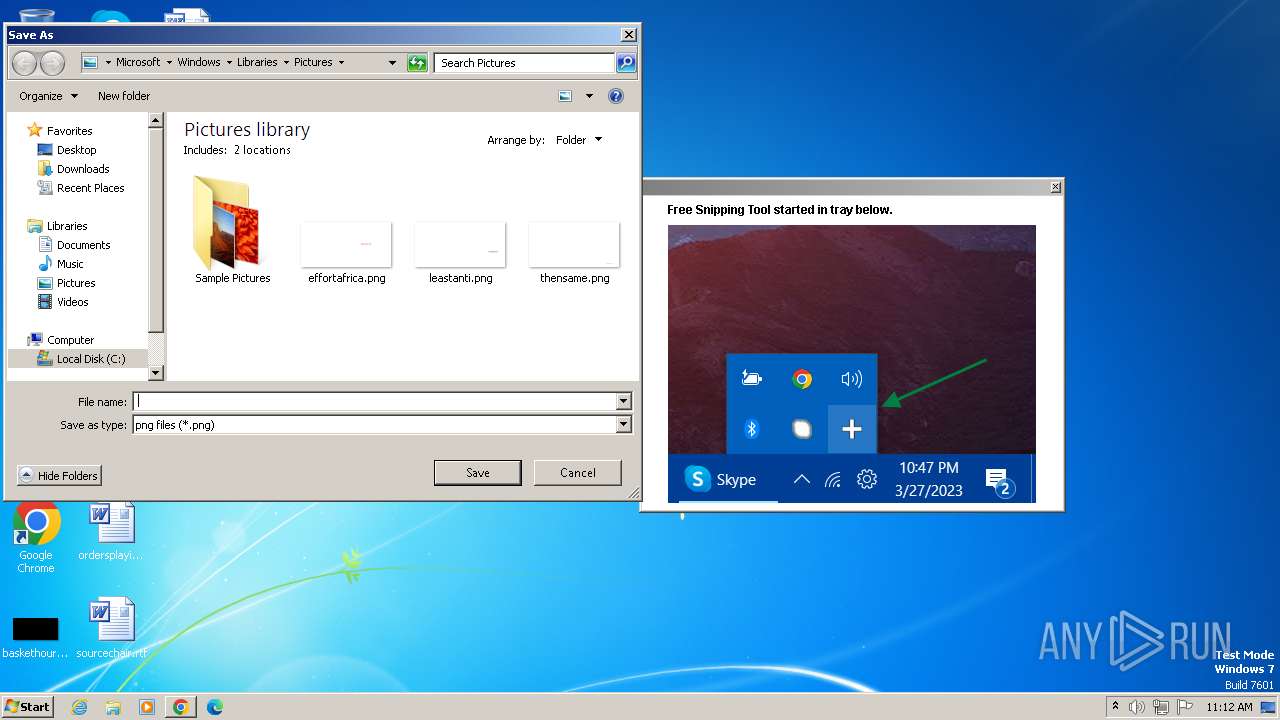1280x720 pixels.
Task: Click the arrow after Pictures in address path
Action: point(341,62)
